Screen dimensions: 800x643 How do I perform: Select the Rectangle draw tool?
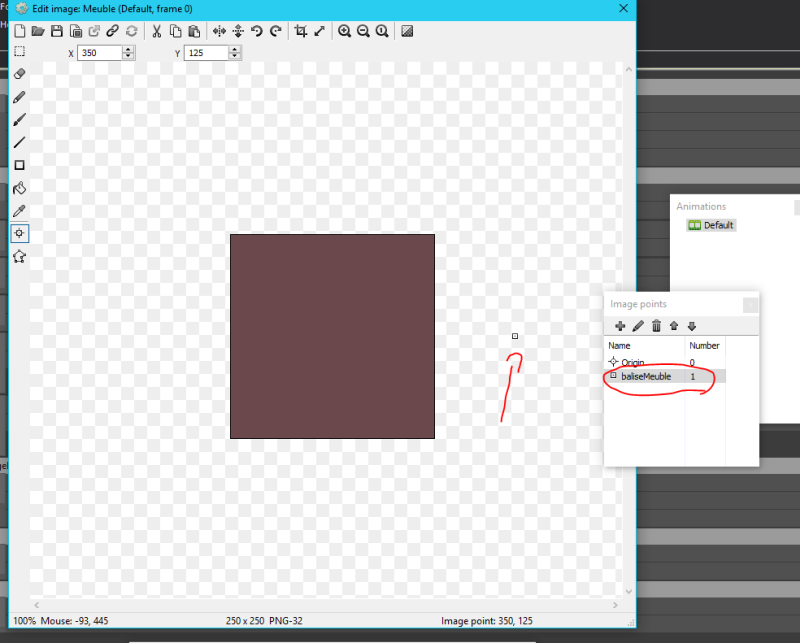(x=19, y=165)
